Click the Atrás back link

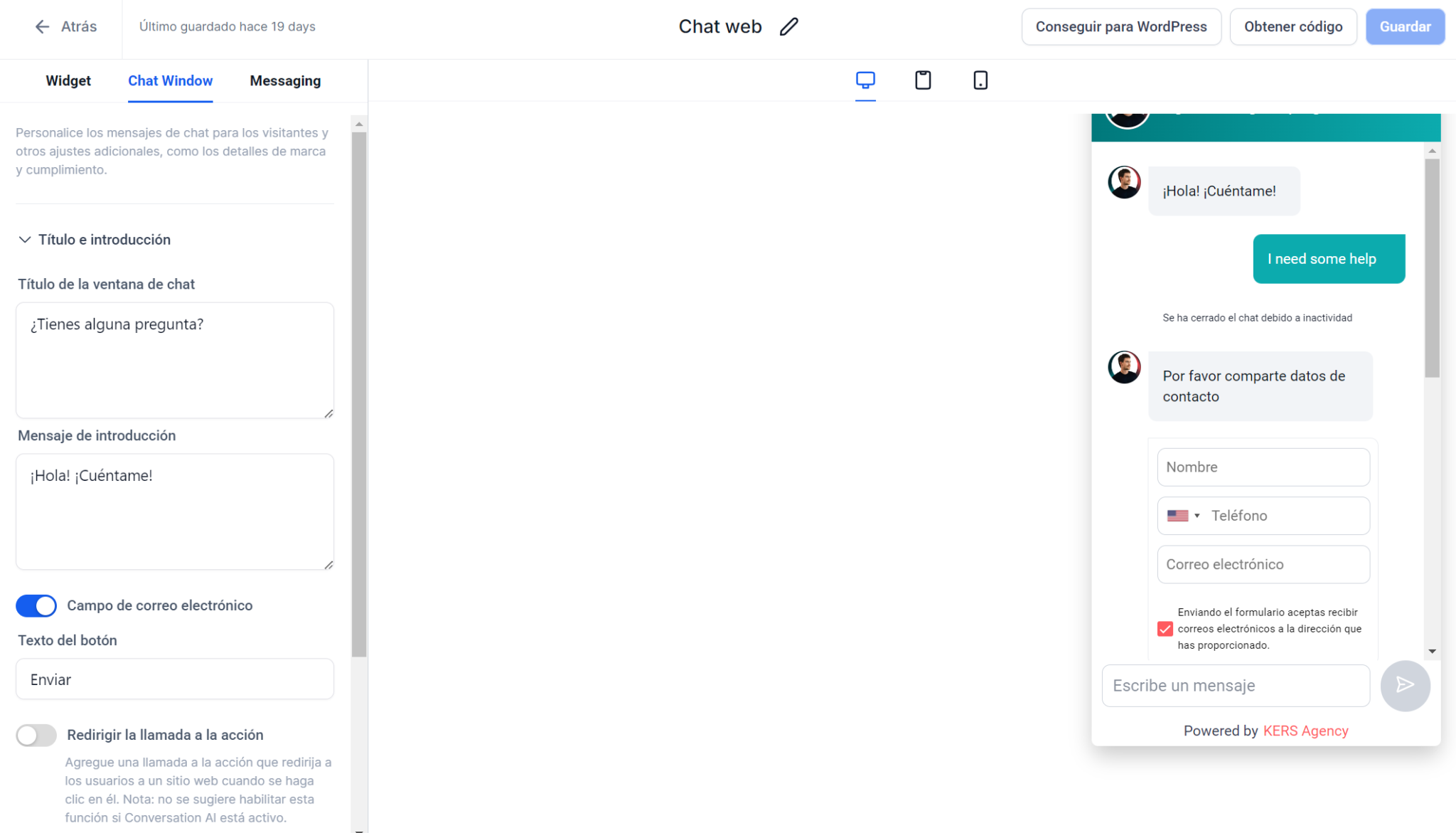click(x=65, y=27)
